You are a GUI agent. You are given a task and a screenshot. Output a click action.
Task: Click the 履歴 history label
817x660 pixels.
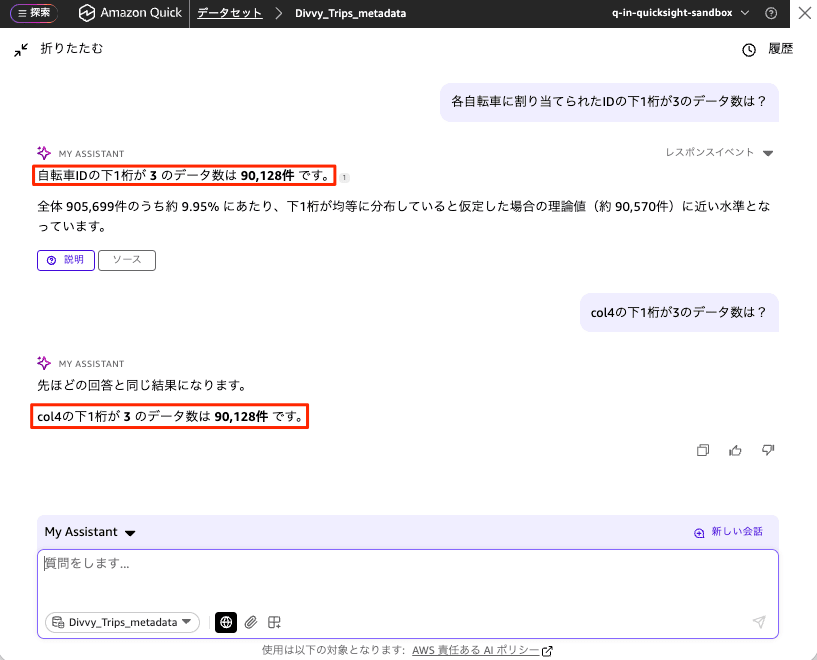coord(781,49)
